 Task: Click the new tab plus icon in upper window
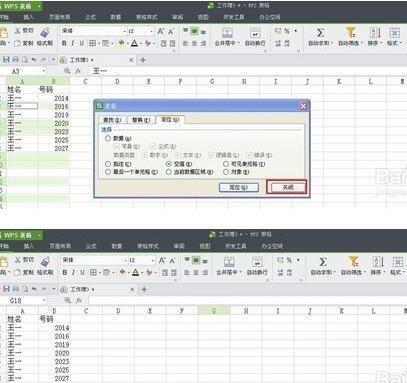143,60
